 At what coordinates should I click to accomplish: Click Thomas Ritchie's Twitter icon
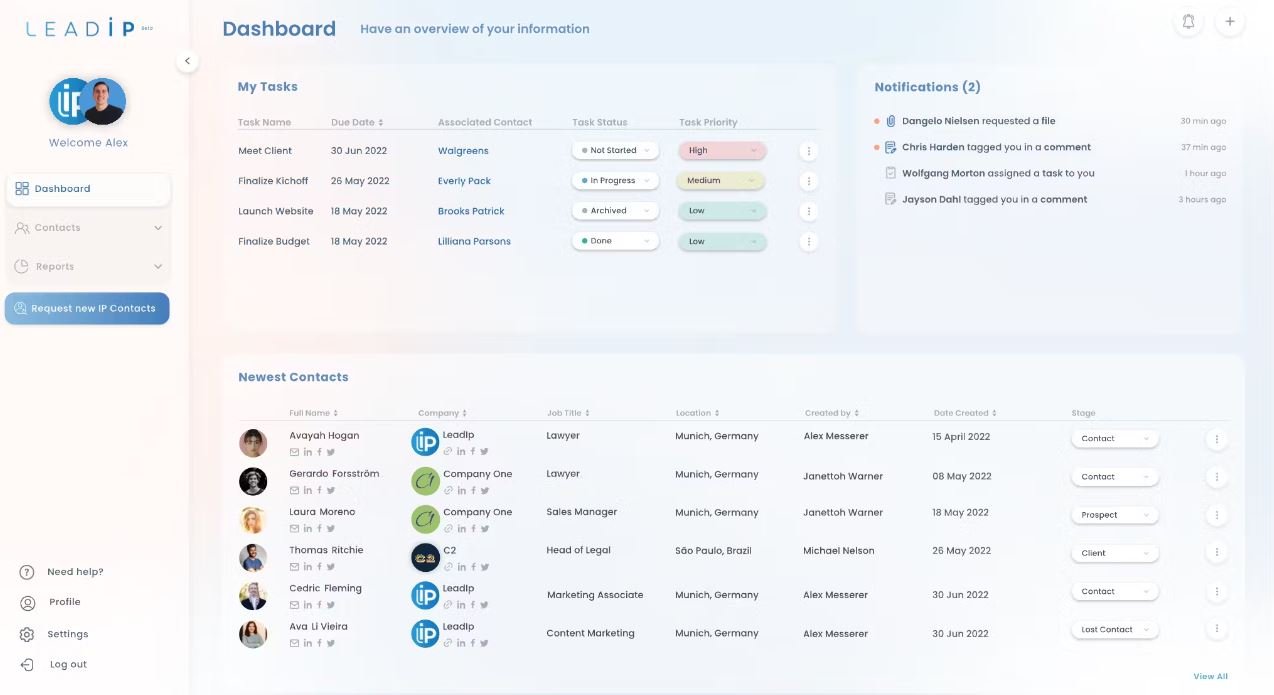(x=331, y=567)
